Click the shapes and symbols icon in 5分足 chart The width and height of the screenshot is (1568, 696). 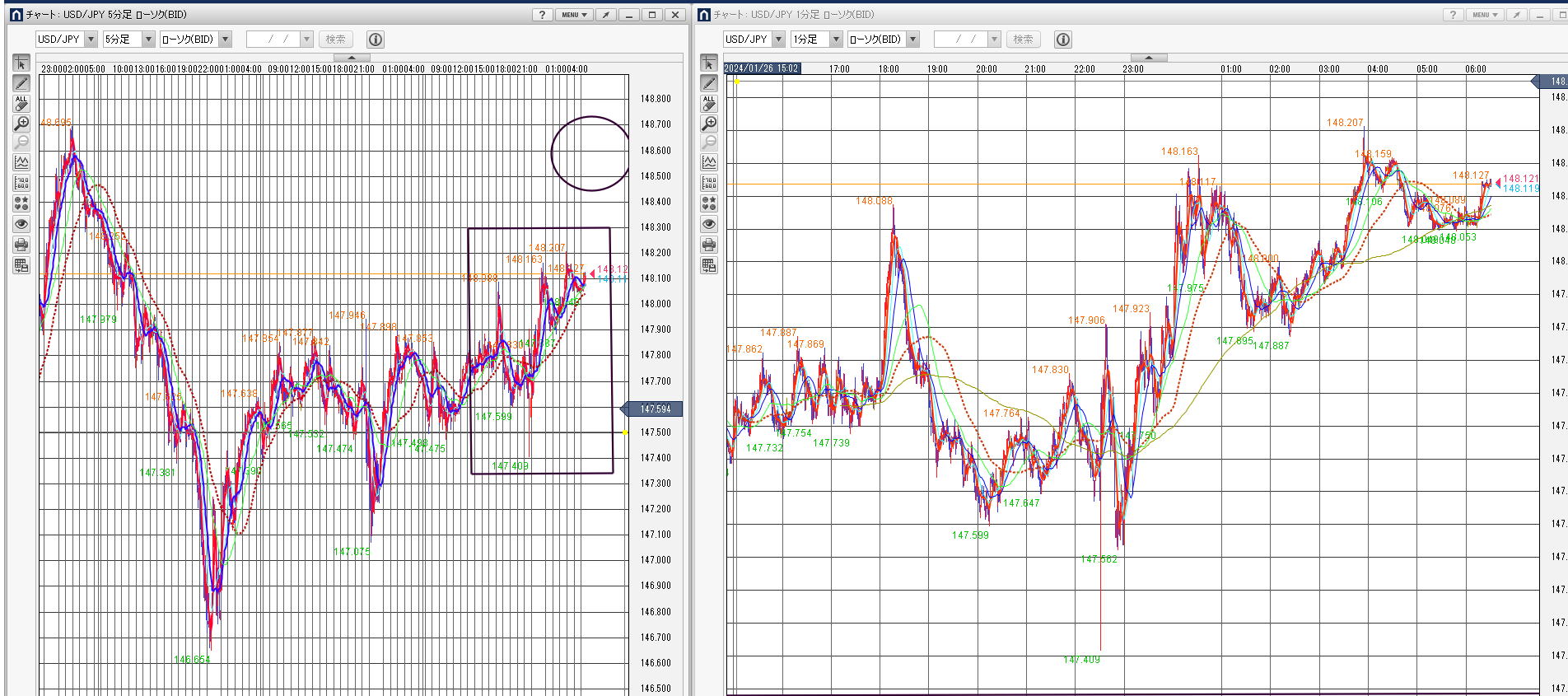[21, 203]
